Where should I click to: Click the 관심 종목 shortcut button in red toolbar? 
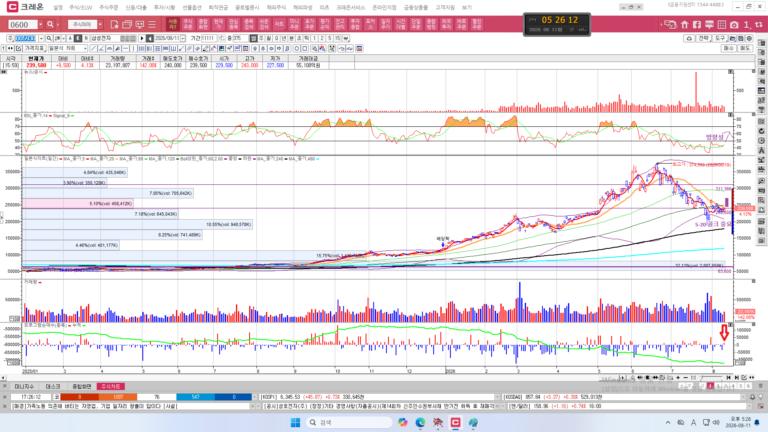pyautogui.click(x=233, y=24)
